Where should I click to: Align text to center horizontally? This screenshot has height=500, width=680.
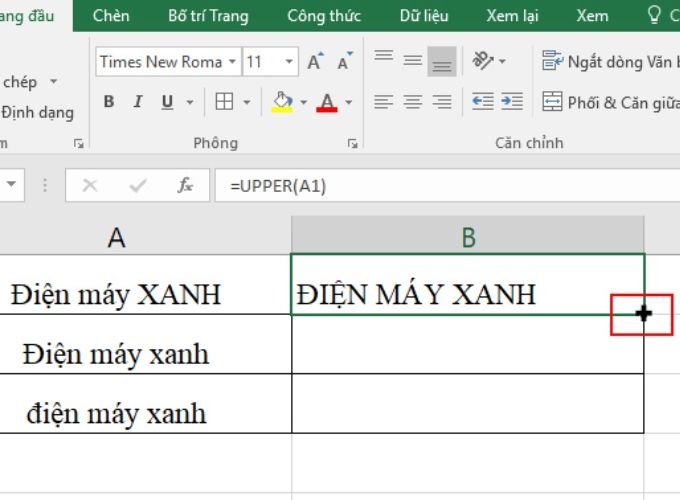412,102
